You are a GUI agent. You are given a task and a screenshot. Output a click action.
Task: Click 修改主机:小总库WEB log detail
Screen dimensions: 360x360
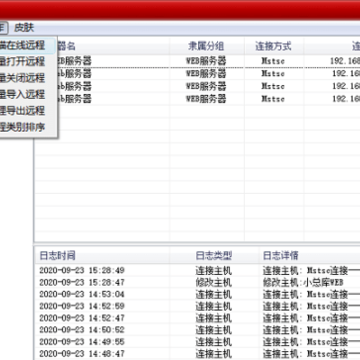pyautogui.click(x=303, y=283)
